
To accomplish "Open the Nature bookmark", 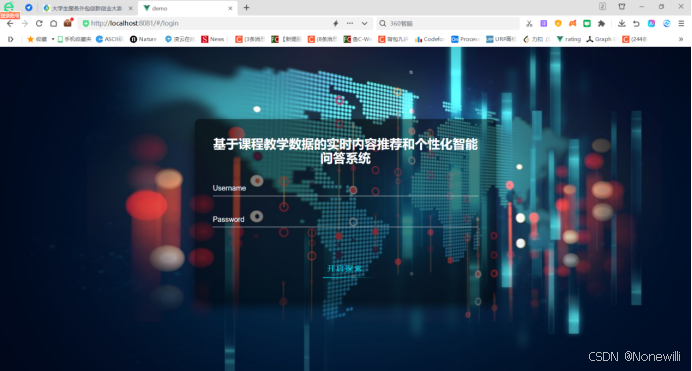I will coord(143,39).
